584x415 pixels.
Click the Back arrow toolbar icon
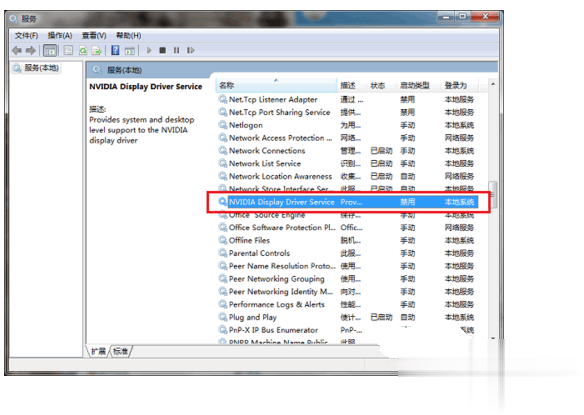(x=17, y=50)
